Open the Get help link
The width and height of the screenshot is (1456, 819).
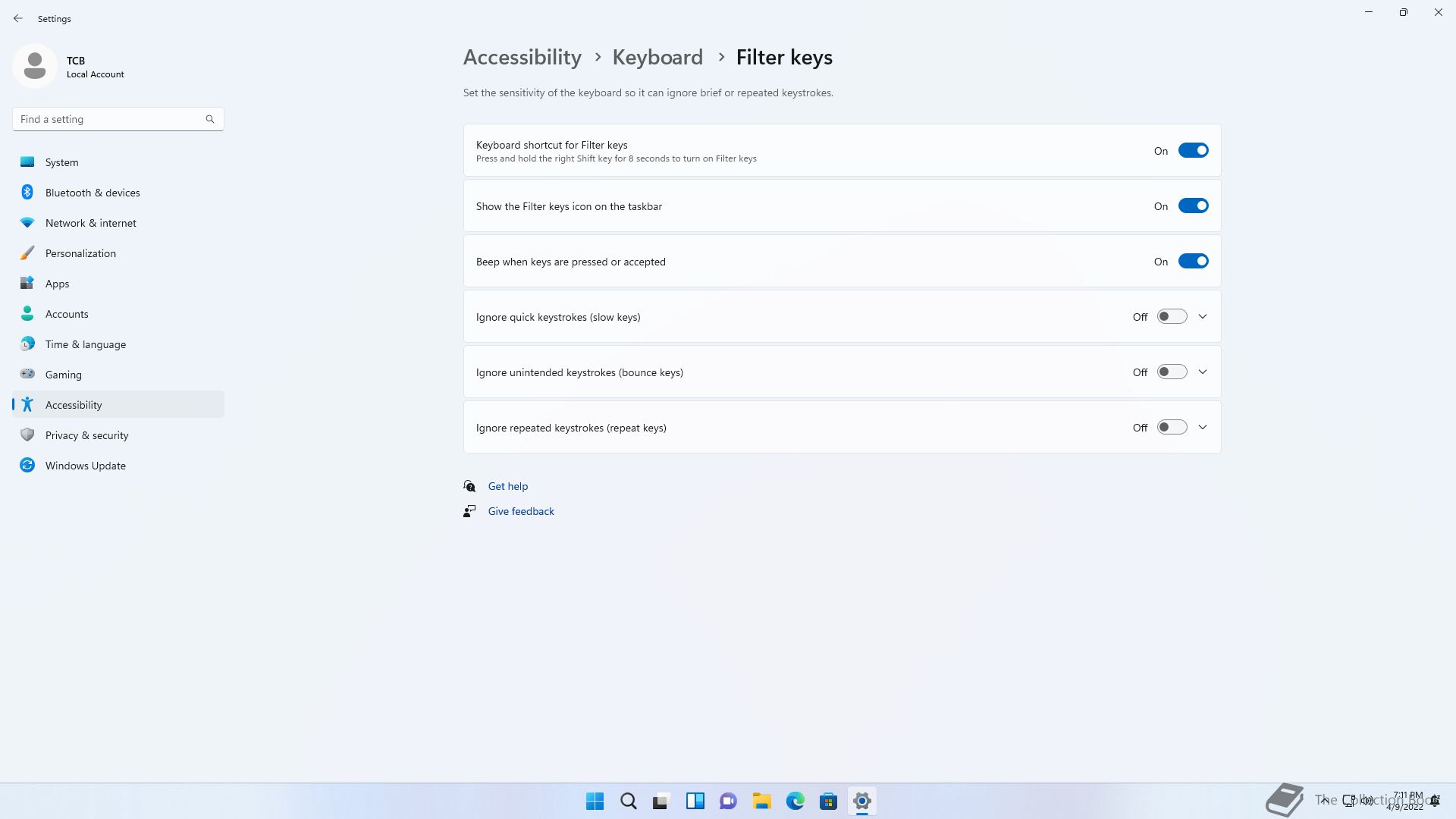tap(508, 486)
